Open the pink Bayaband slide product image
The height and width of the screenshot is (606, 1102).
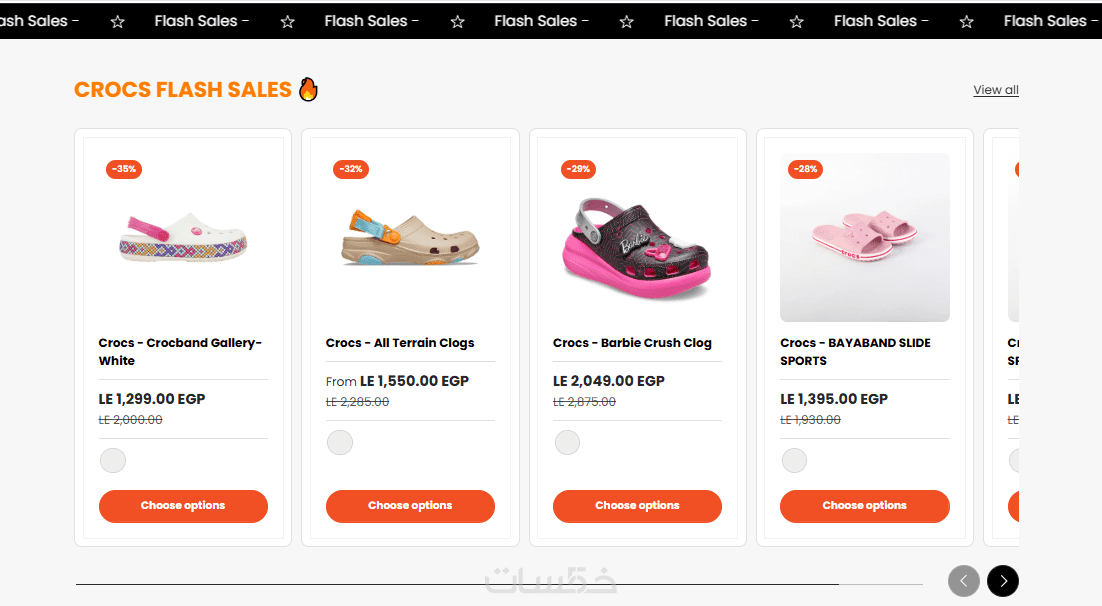click(x=864, y=238)
